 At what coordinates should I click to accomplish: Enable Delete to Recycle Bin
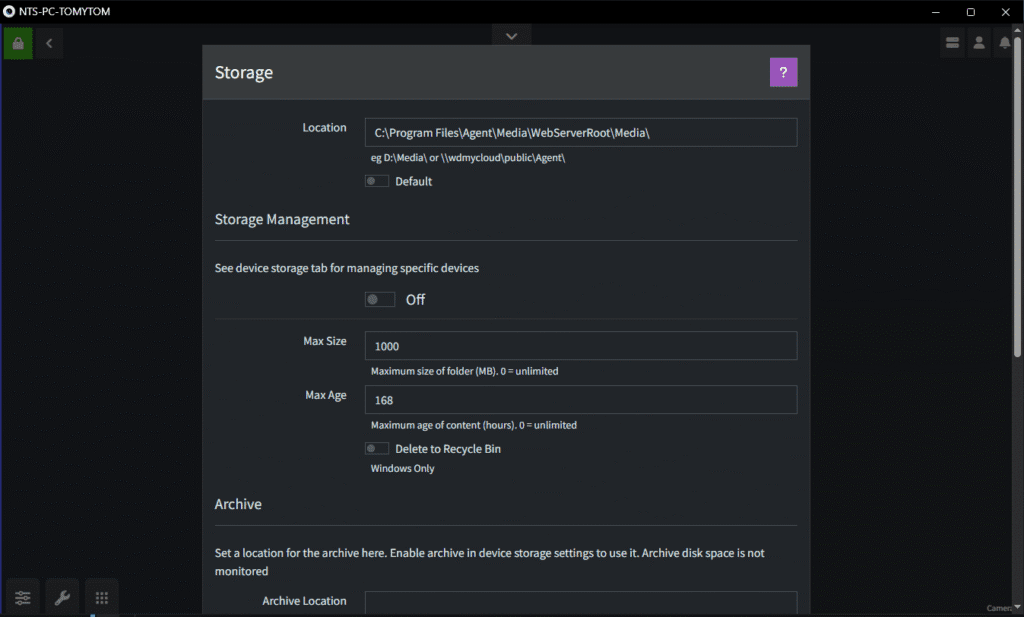[x=377, y=448]
